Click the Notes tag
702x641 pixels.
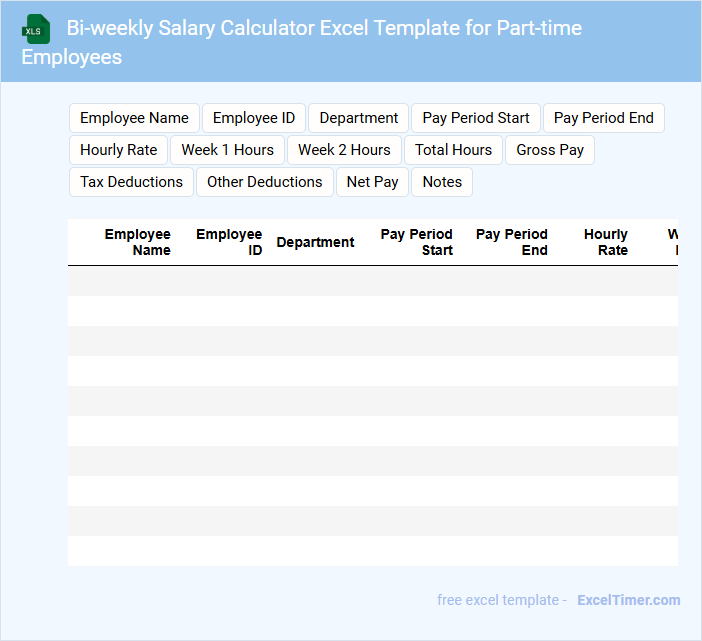click(x=442, y=182)
